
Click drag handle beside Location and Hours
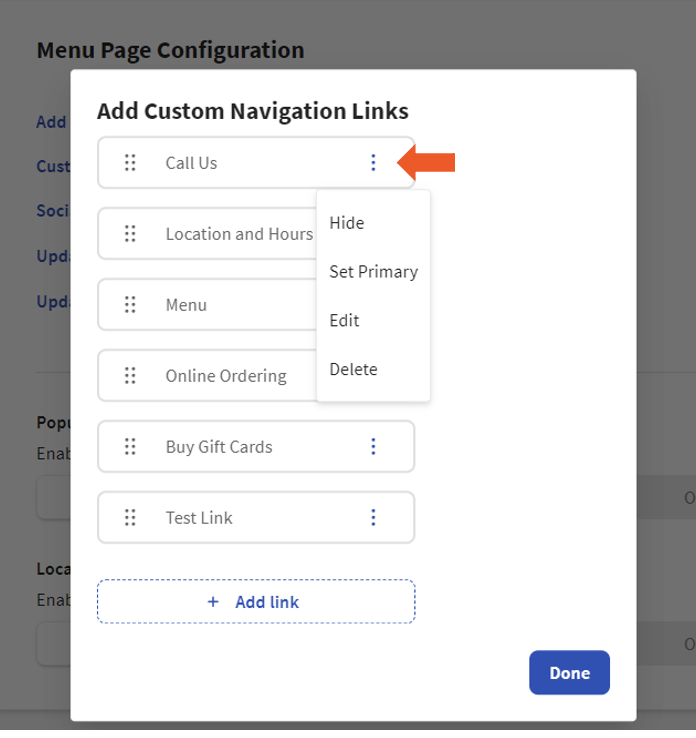click(130, 234)
